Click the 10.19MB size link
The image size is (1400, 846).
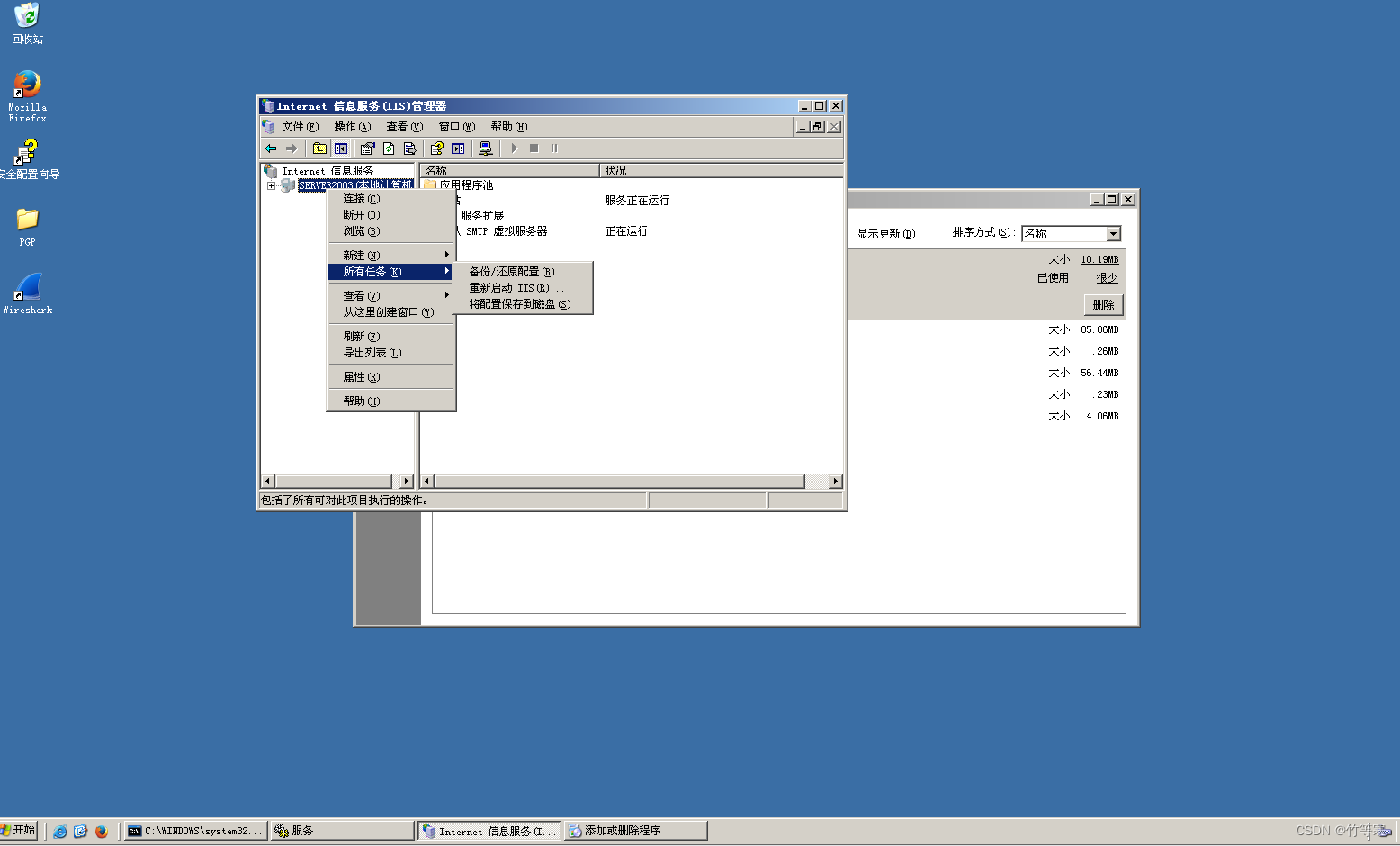point(1099,259)
